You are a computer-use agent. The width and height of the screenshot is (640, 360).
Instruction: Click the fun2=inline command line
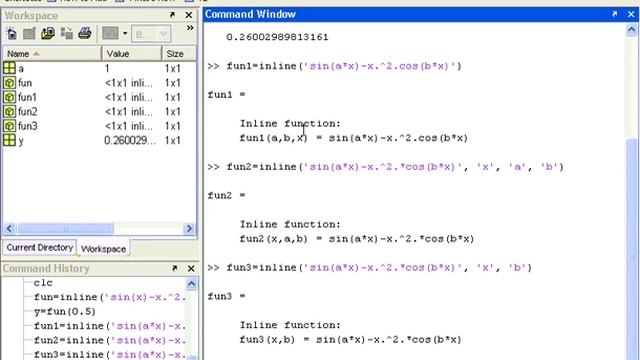click(x=386, y=167)
